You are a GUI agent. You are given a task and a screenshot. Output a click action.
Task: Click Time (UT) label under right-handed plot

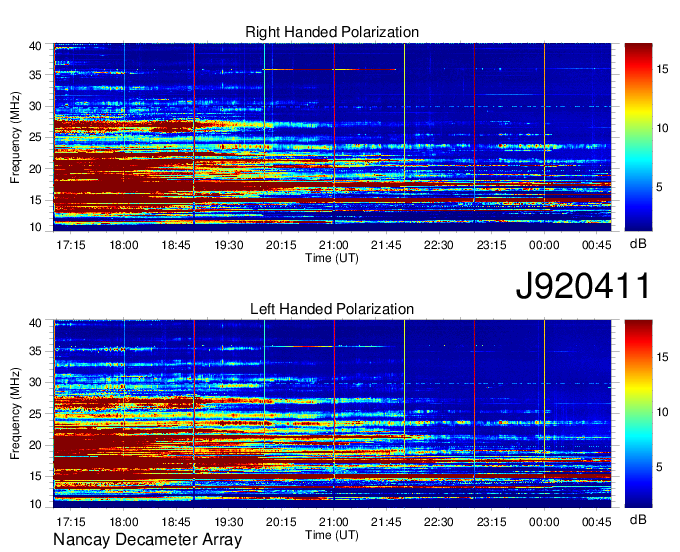point(332,258)
